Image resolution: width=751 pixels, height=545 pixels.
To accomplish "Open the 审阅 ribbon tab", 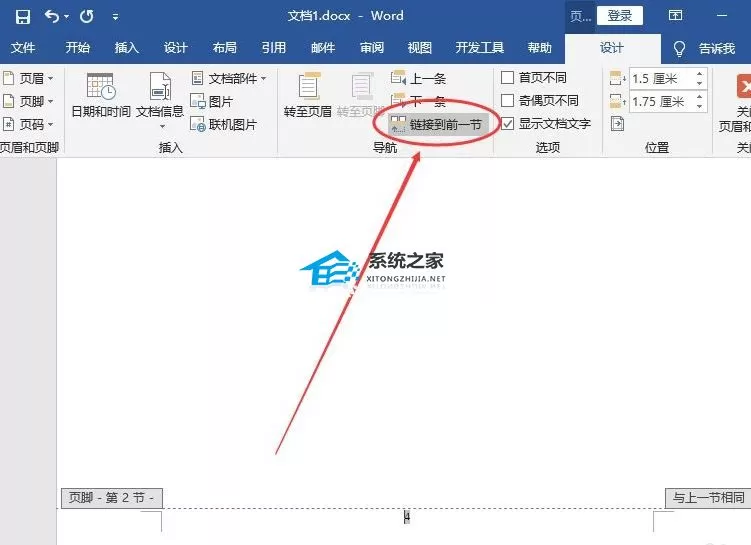I will [x=372, y=47].
